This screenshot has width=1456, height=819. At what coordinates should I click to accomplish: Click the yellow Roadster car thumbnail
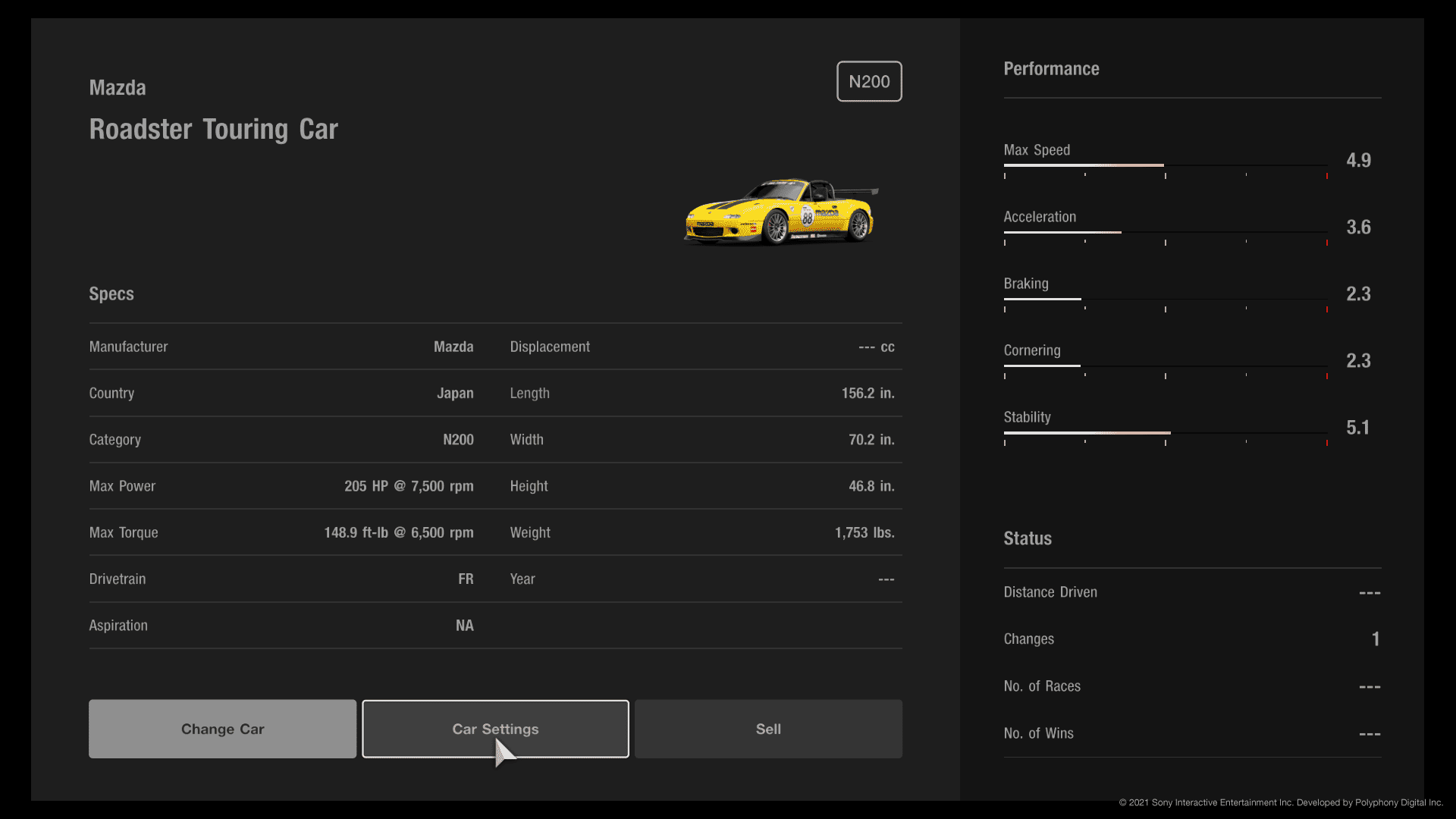(x=781, y=212)
